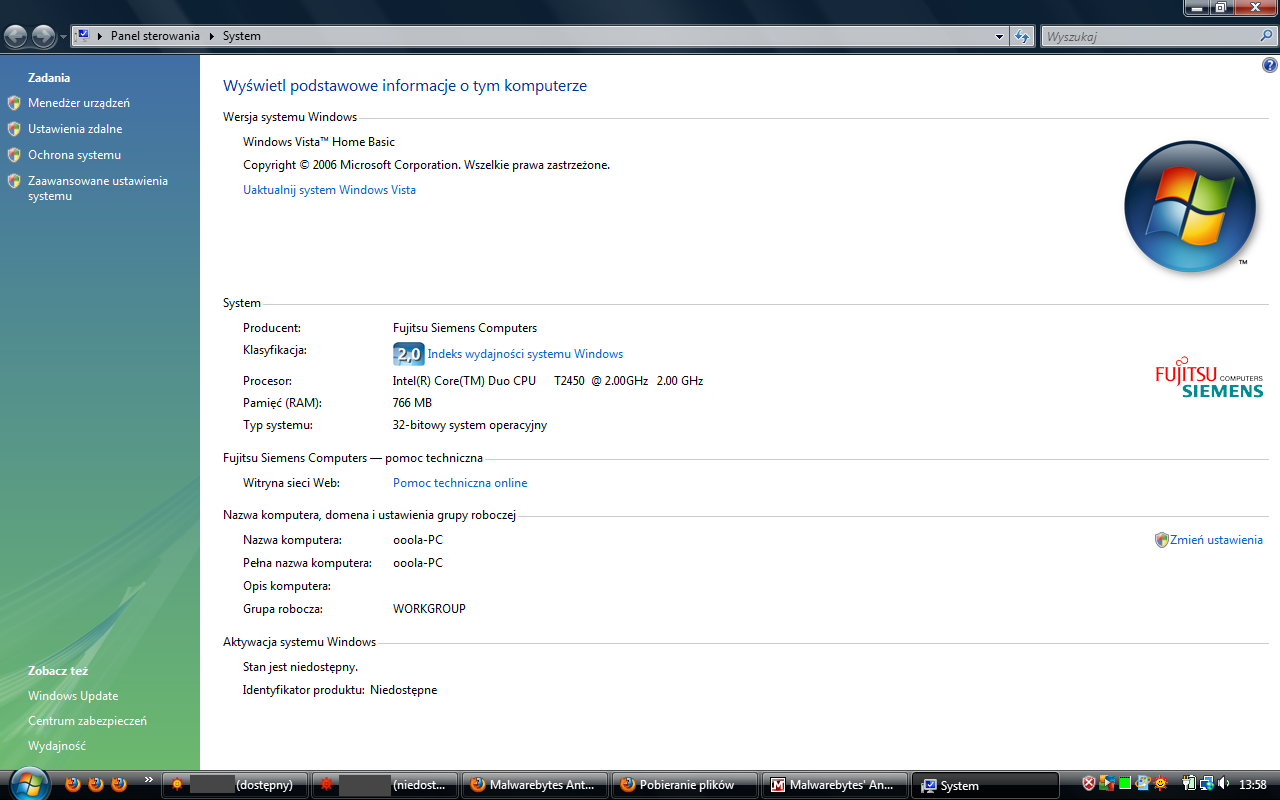Select the System breadcrumb segment
This screenshot has height=800, width=1280.
click(x=242, y=36)
